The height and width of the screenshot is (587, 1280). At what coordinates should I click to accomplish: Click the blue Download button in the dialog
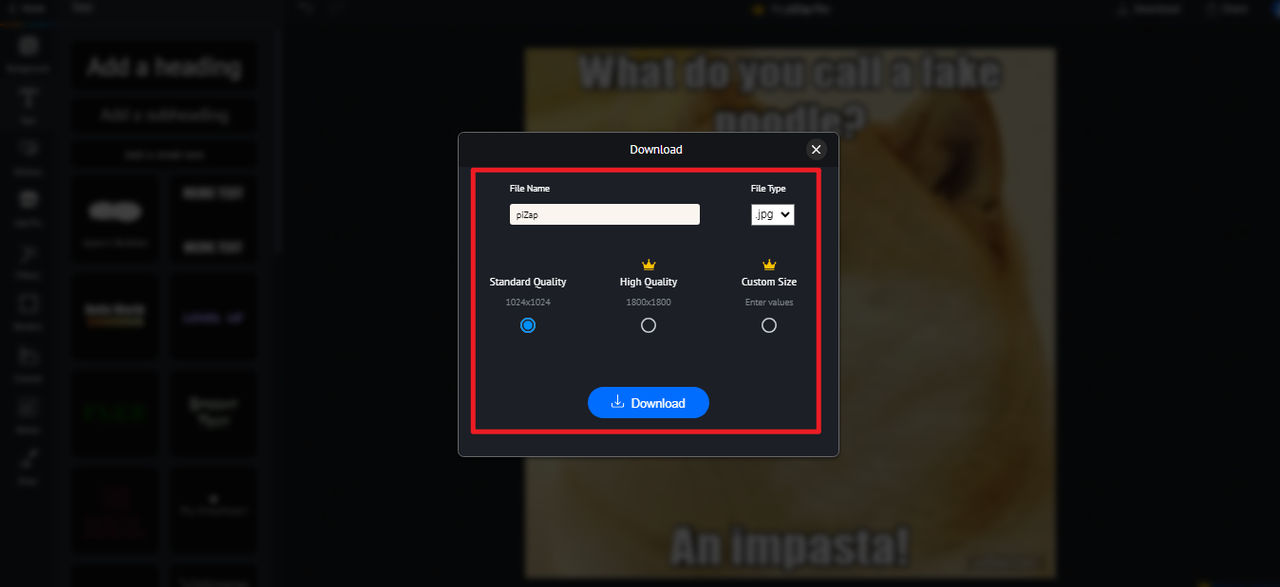click(x=648, y=403)
